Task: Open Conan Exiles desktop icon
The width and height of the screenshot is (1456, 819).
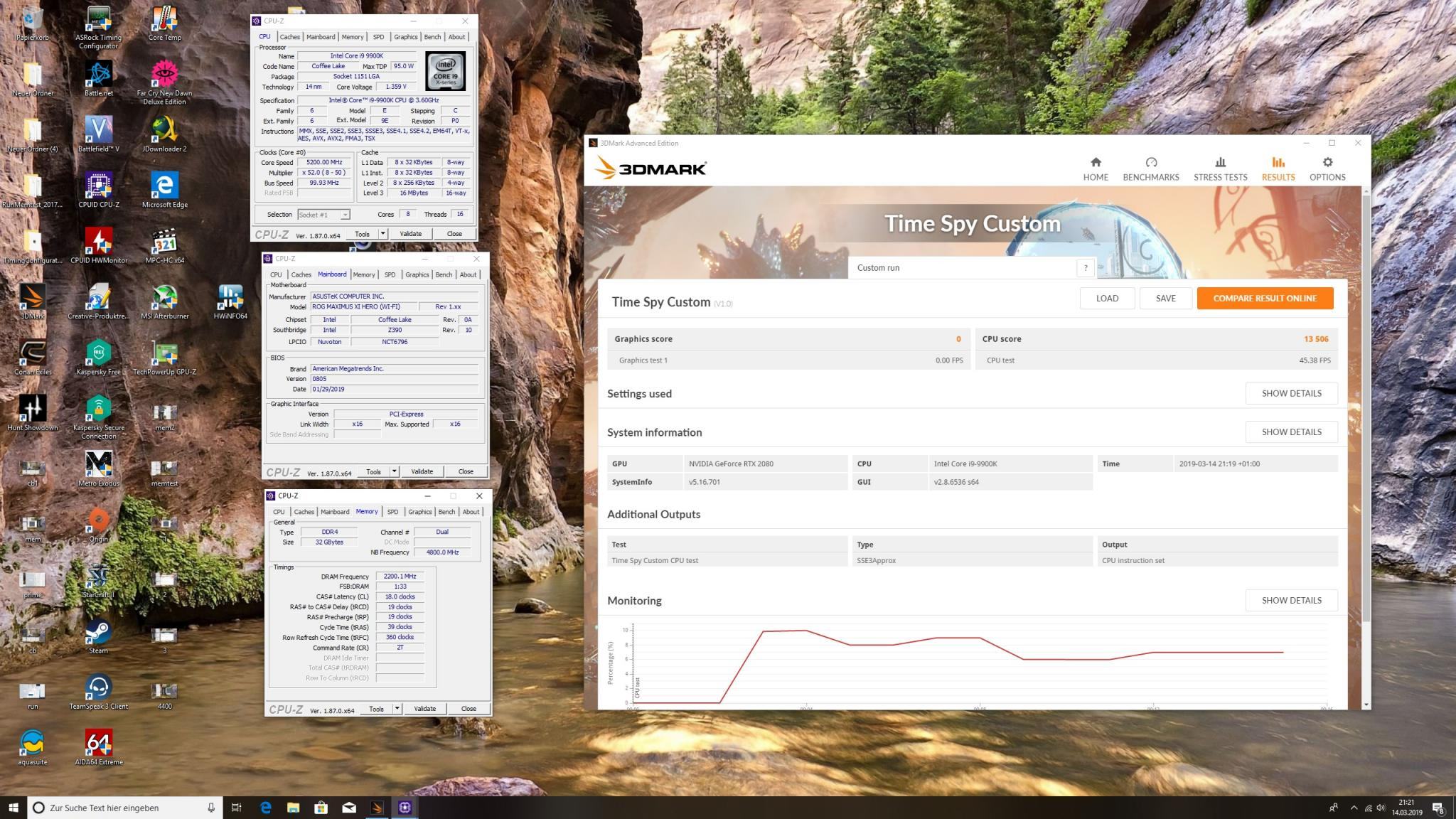Action: (x=33, y=357)
